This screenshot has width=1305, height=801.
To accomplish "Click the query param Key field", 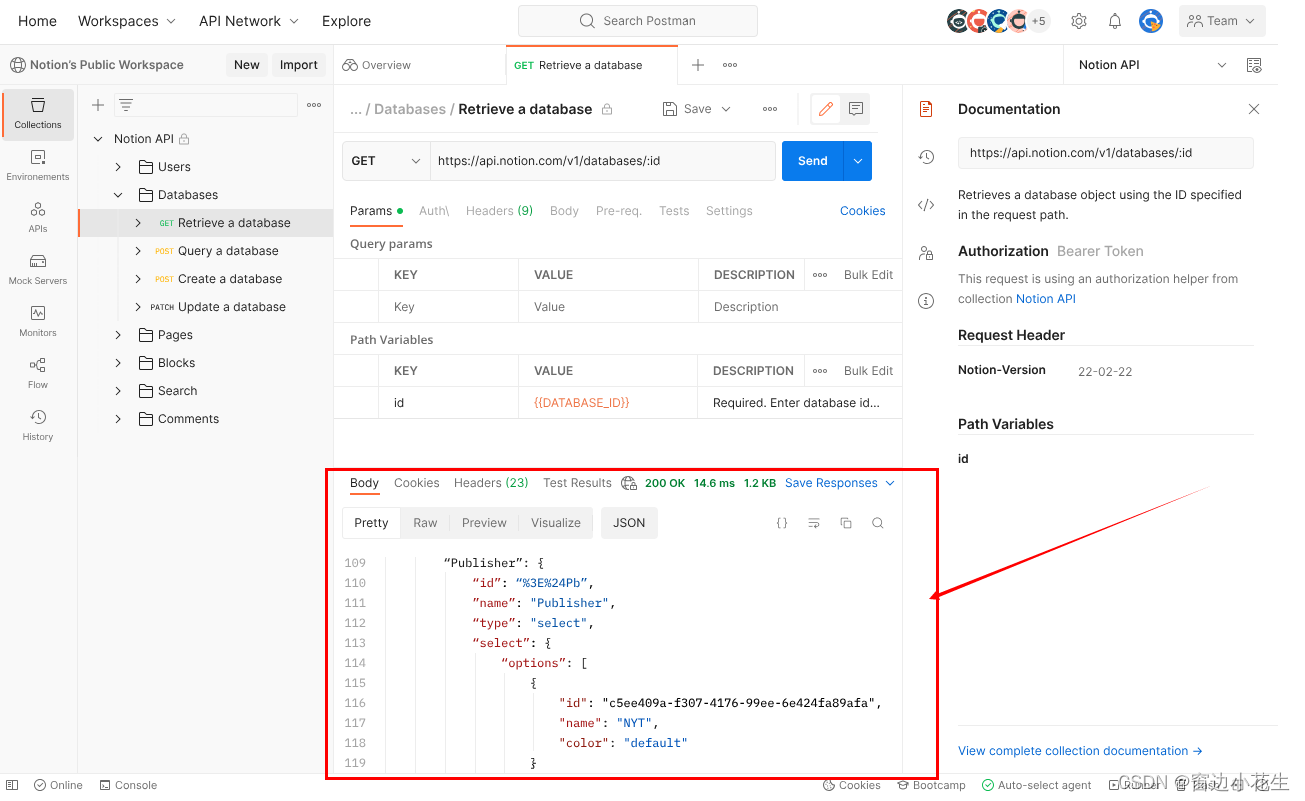I will 448,307.
